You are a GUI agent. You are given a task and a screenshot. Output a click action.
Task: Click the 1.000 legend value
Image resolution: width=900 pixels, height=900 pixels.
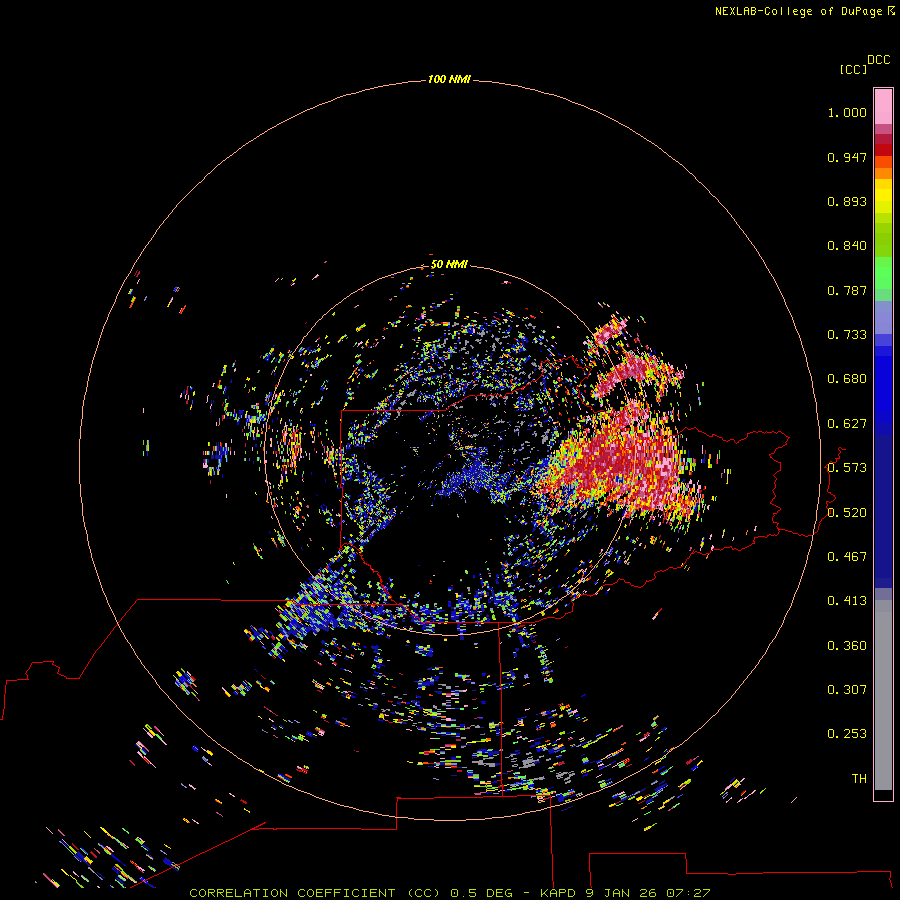pos(847,112)
